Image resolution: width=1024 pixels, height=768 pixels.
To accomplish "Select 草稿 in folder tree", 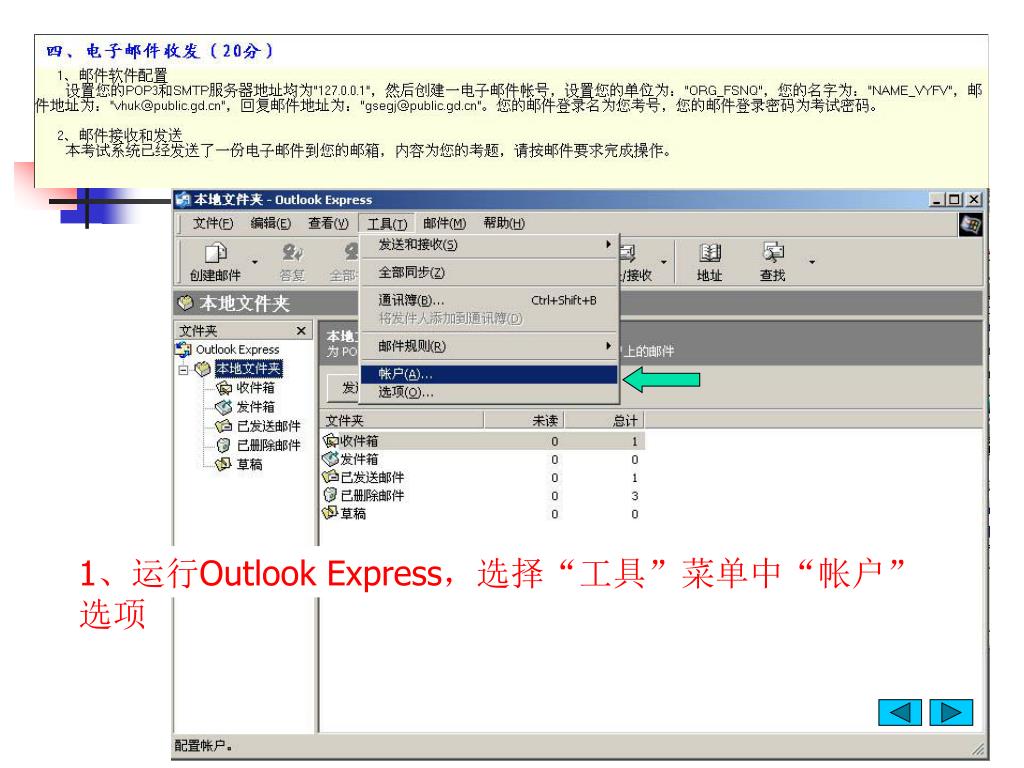I will tap(249, 464).
